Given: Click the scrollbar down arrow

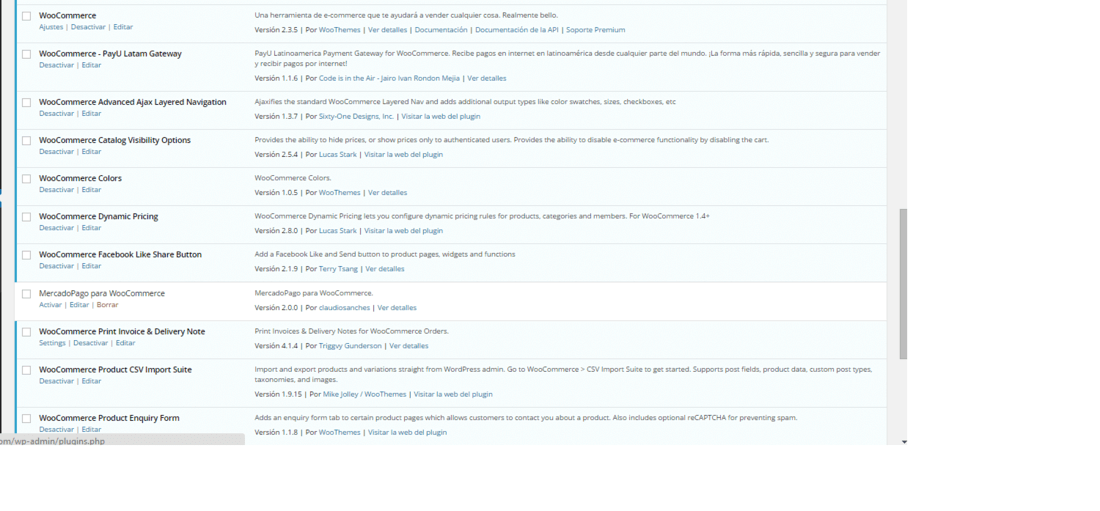Looking at the screenshot, I should click(904, 442).
